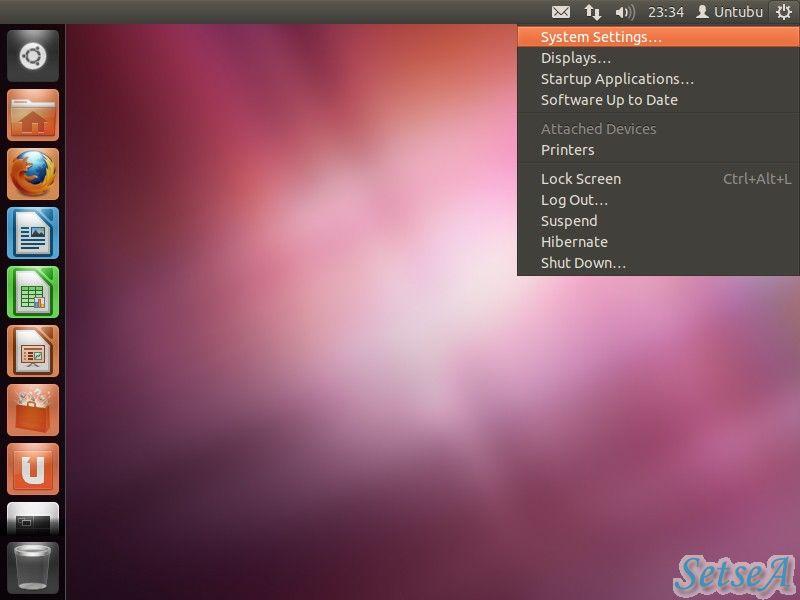Viewport: 800px width, 600px height.
Task: Choose Lock Screen from the menu
Action: click(x=658, y=179)
